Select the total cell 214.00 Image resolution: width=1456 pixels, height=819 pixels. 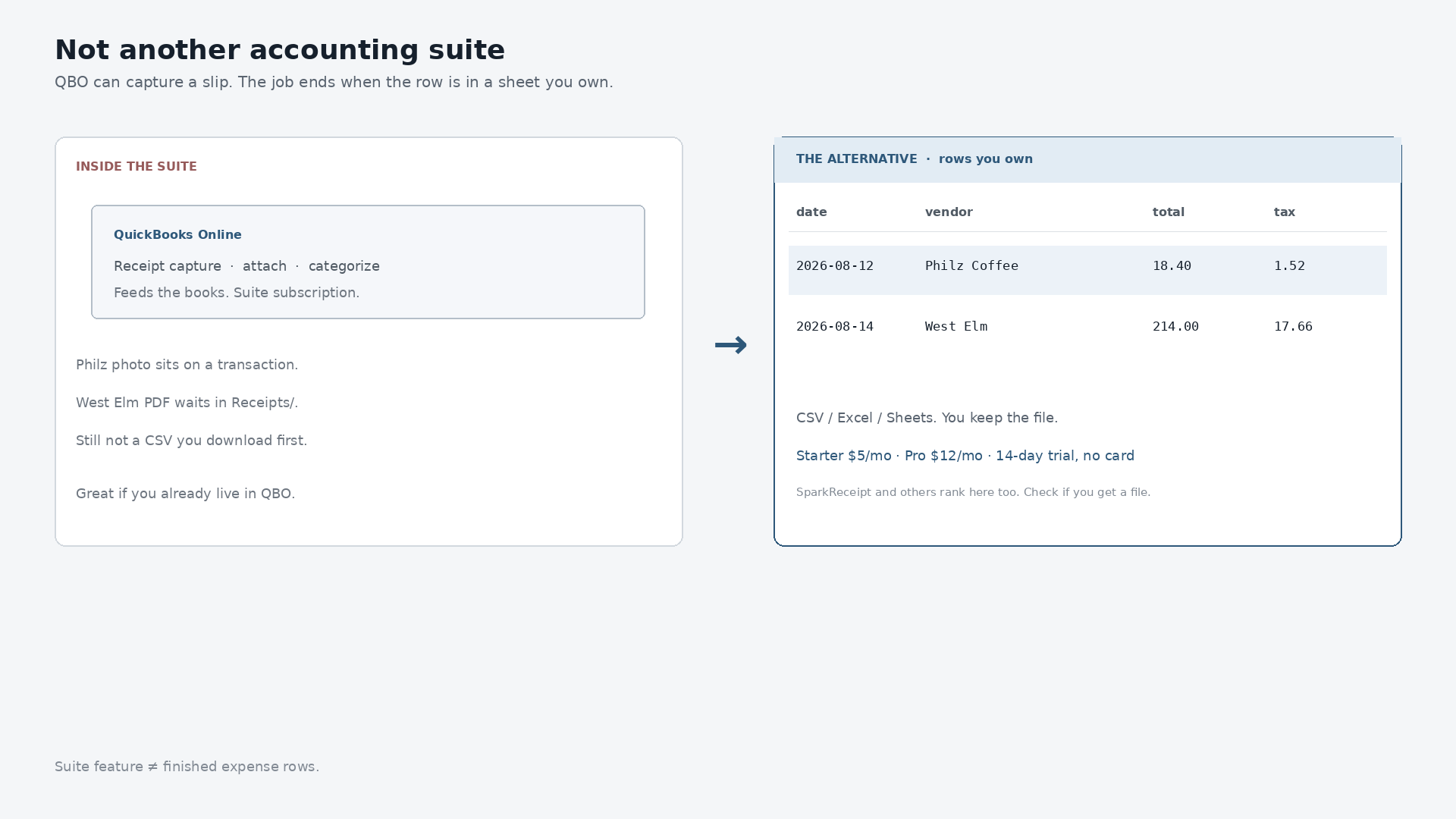point(1175,327)
